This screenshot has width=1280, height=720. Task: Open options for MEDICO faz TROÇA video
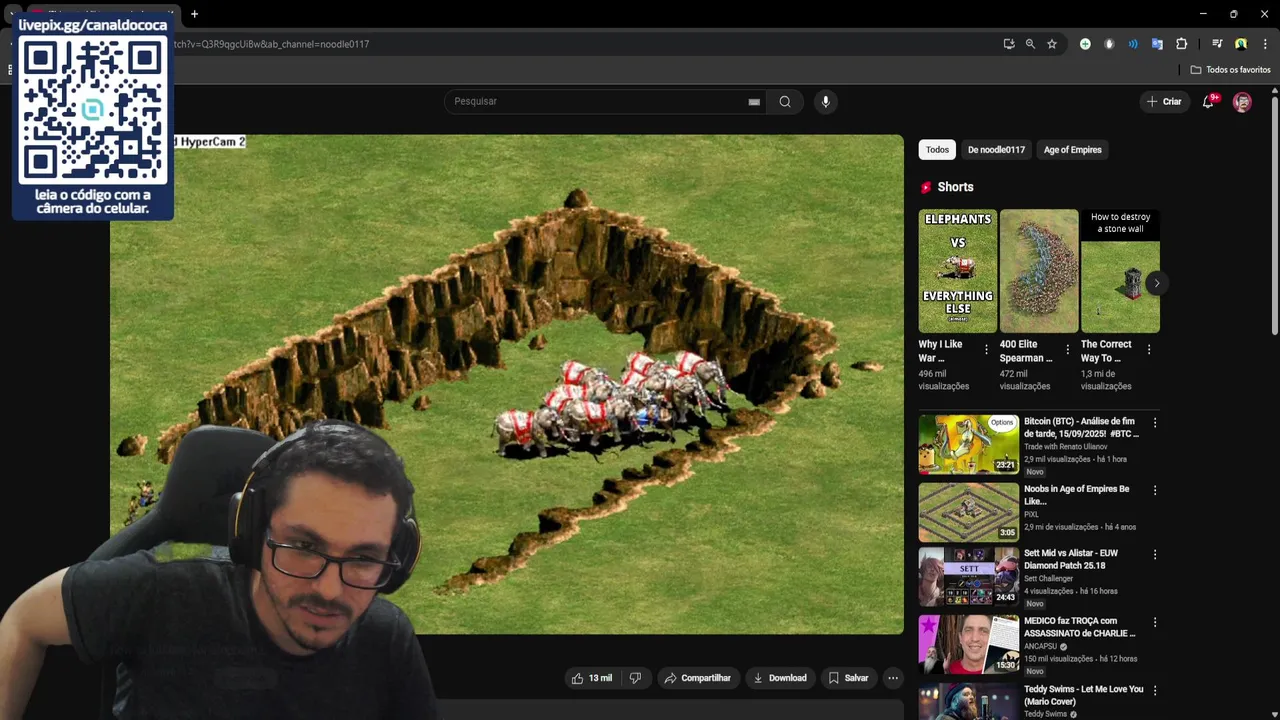click(1154, 622)
